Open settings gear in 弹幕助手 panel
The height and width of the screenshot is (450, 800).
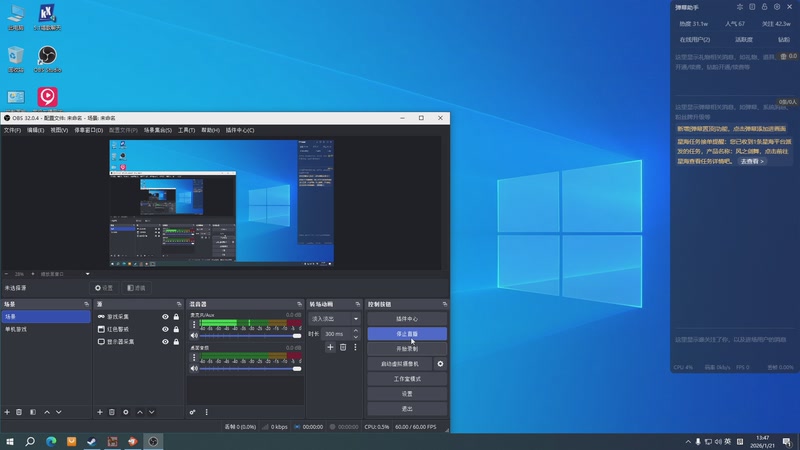(777, 7)
